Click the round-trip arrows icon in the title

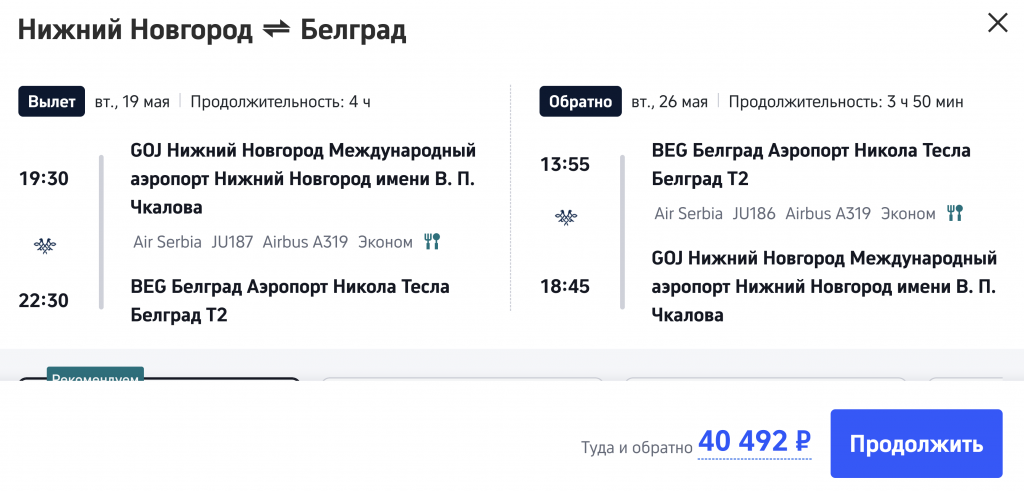276,31
